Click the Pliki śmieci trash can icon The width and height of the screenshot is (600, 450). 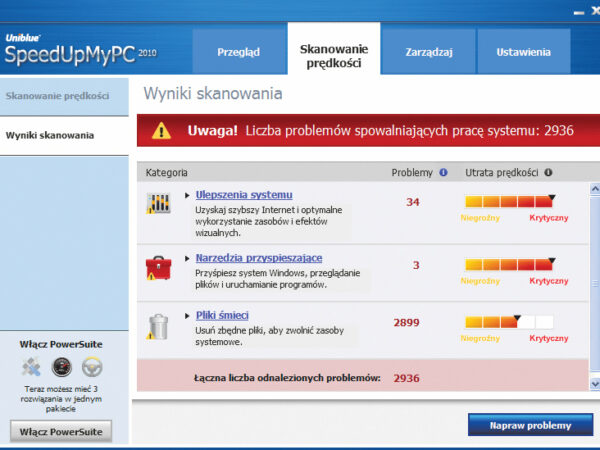[x=158, y=326]
